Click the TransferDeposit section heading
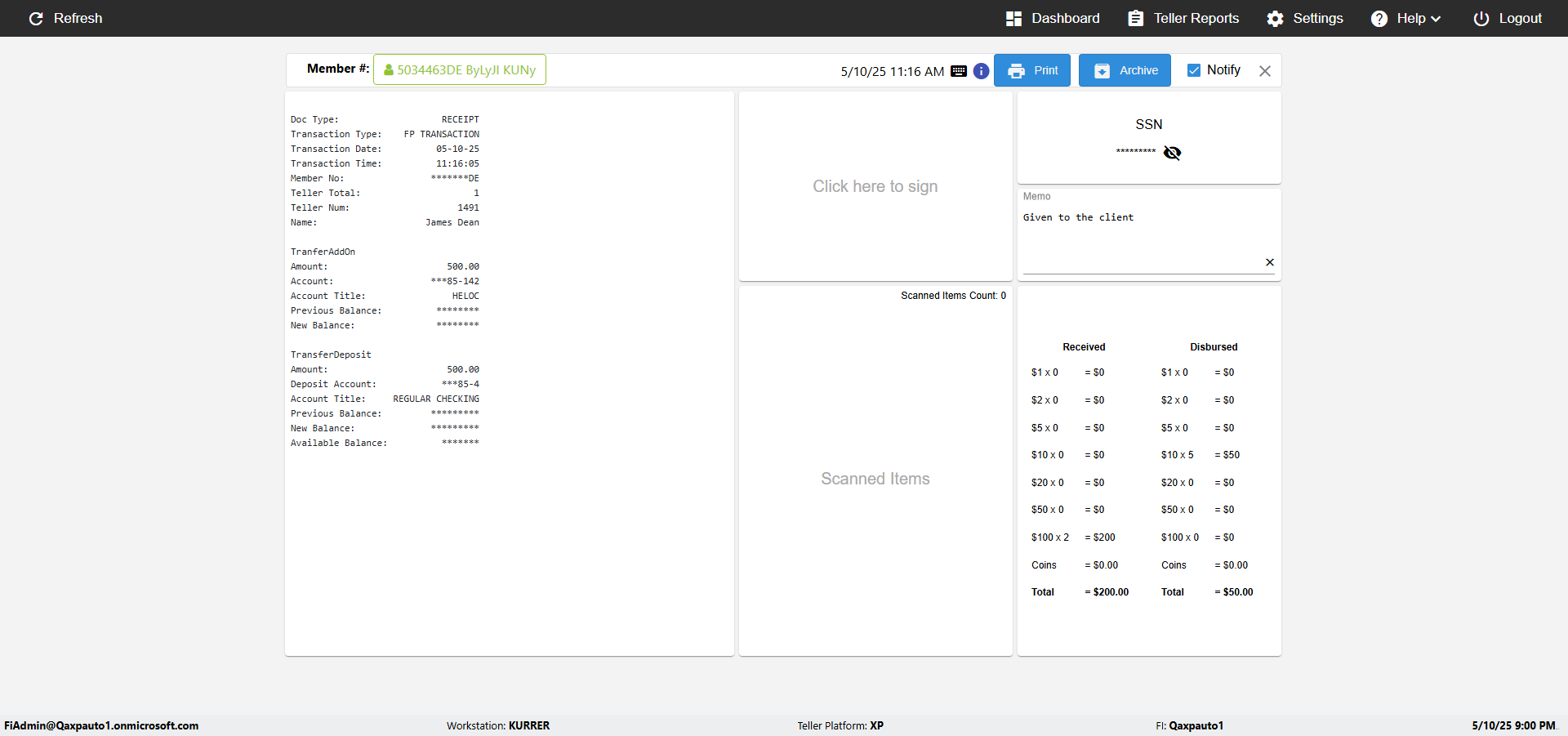 [x=331, y=355]
